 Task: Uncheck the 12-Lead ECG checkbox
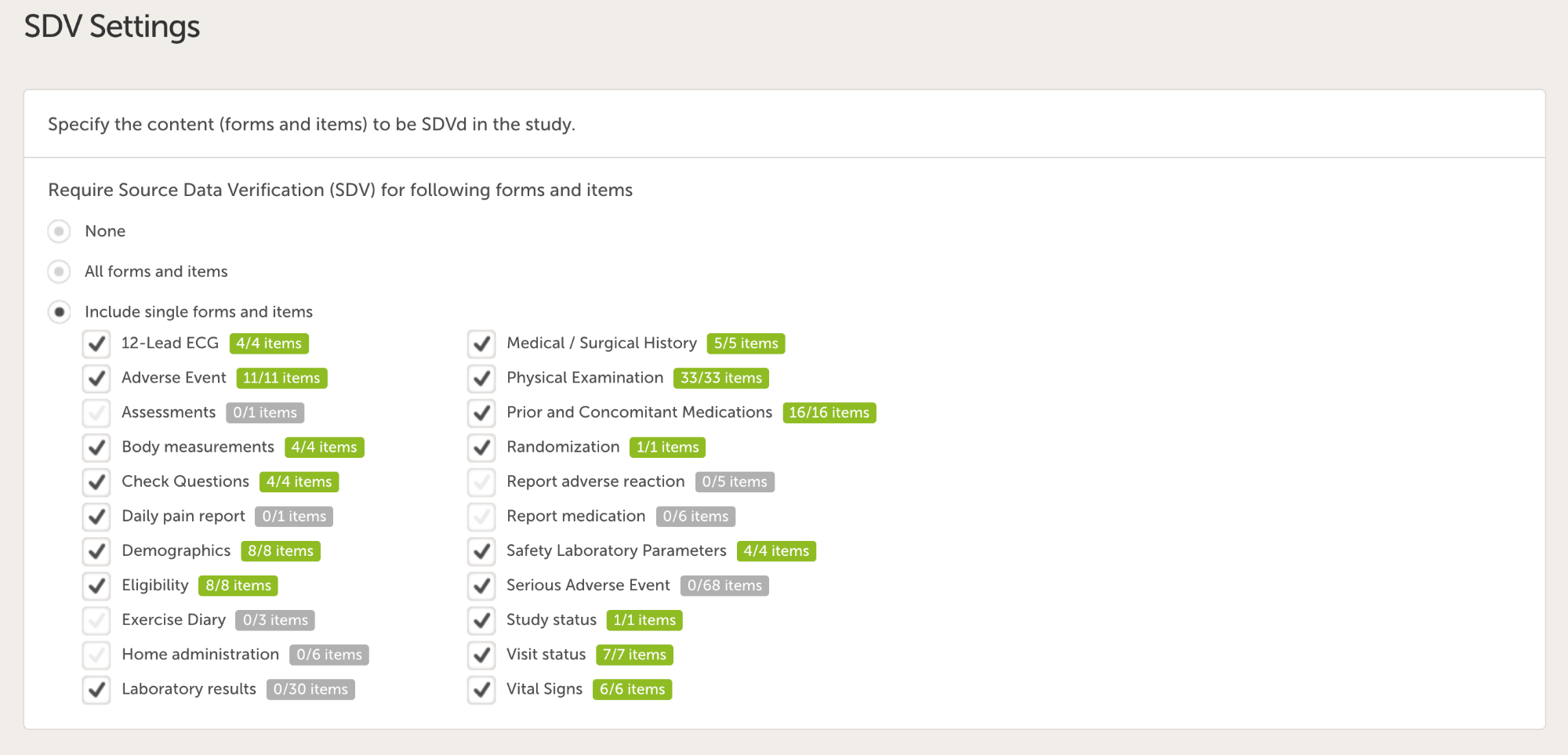coord(96,343)
